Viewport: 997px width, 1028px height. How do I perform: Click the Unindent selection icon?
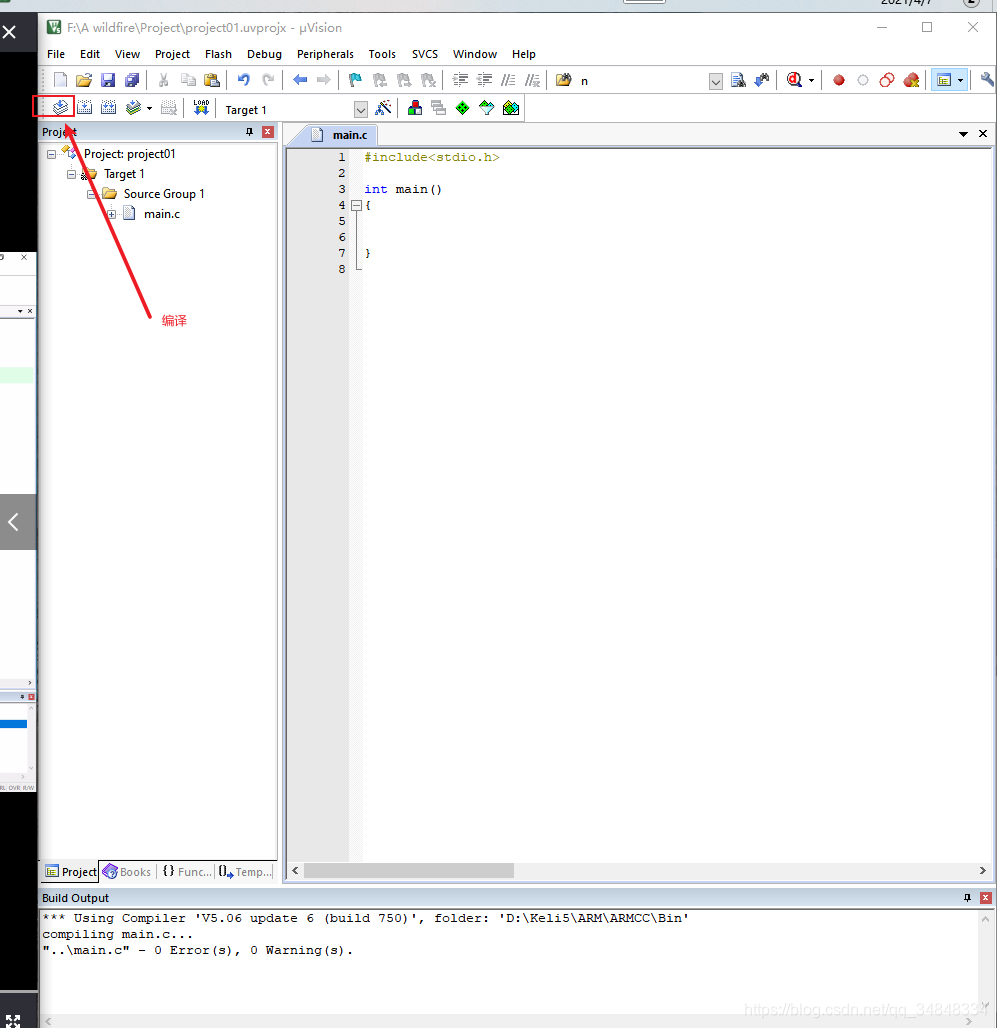(484, 80)
